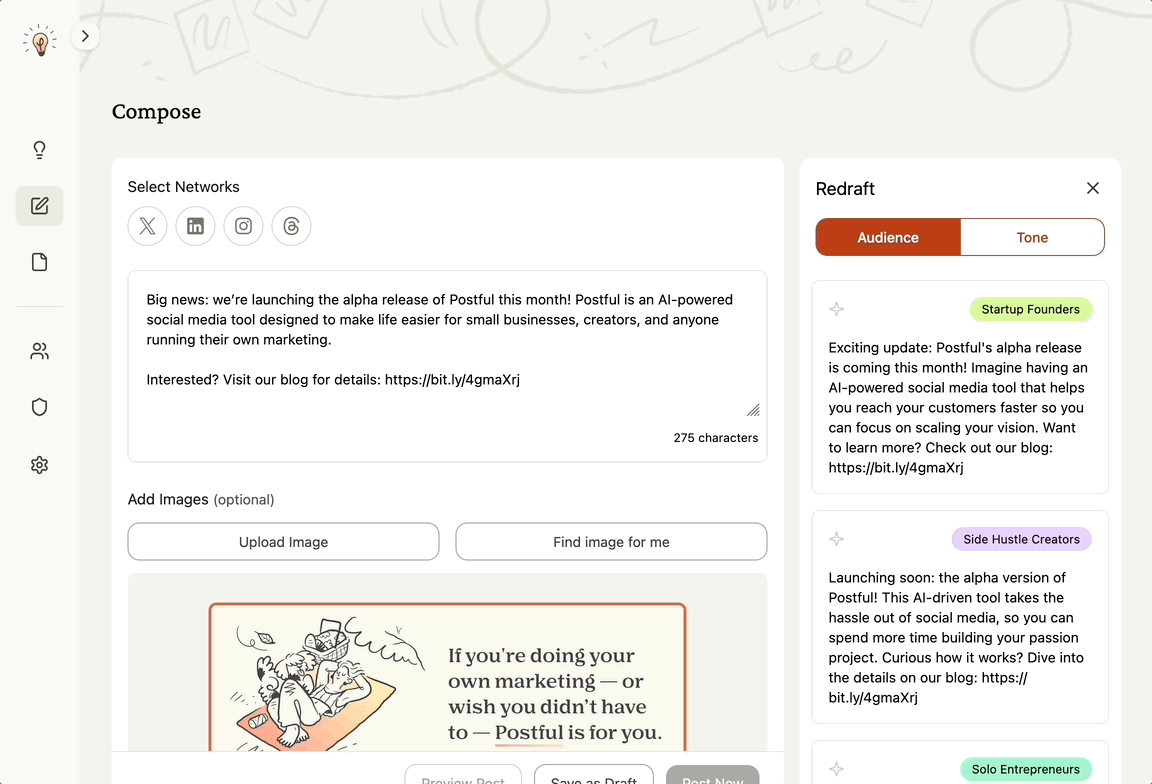Screen dimensions: 1152x784
Task: Switch to the Tone tab
Action: point(1032,238)
